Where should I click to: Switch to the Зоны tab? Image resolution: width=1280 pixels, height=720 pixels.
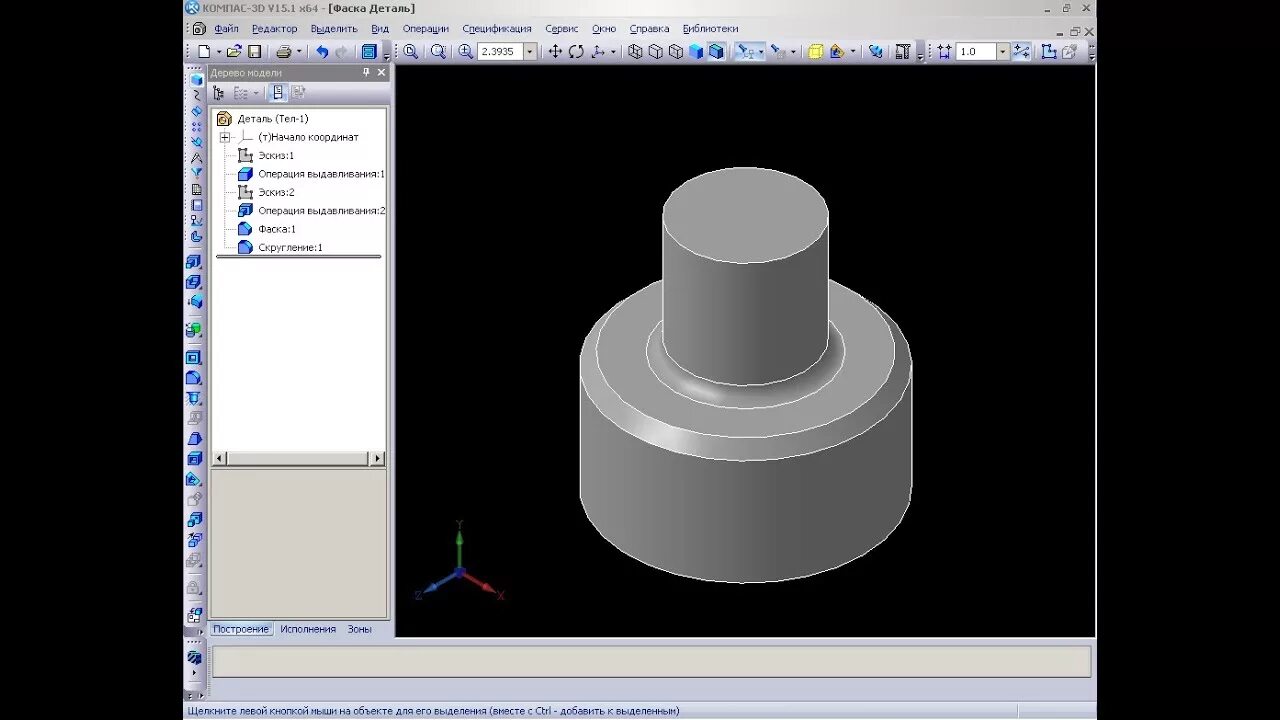click(360, 629)
